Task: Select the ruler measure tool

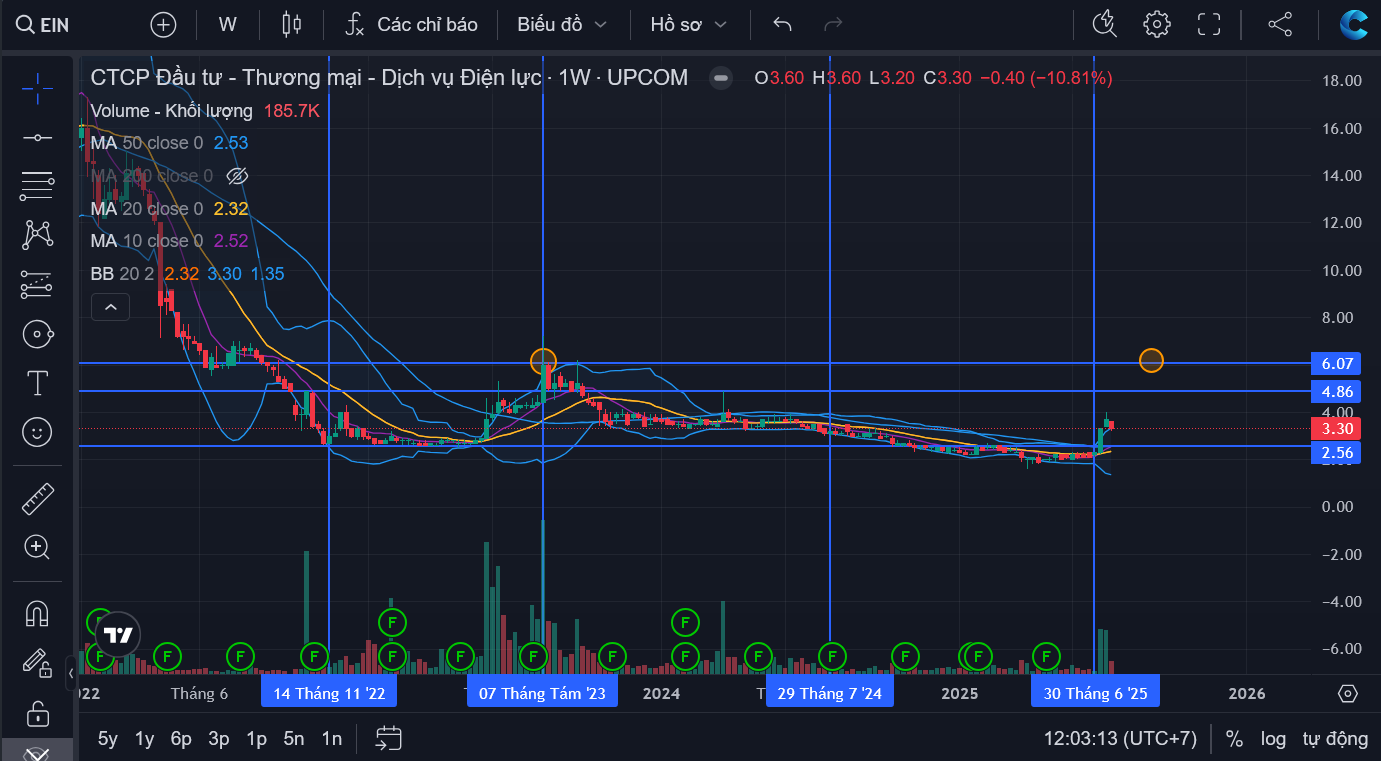Action: pos(37,498)
